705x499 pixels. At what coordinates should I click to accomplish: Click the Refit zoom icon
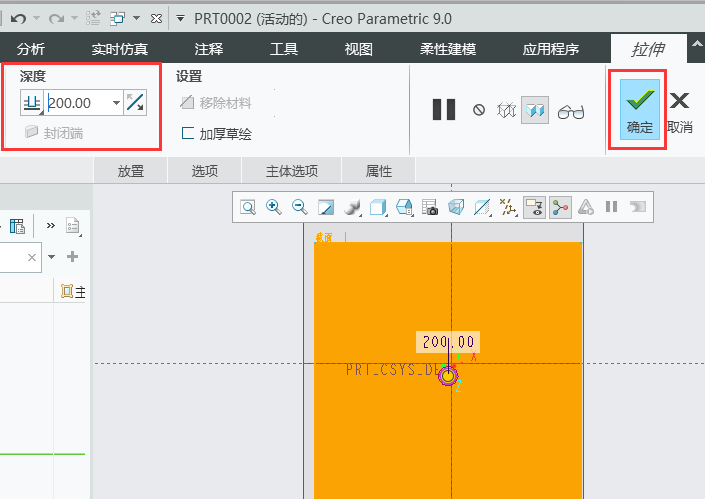pyautogui.click(x=246, y=207)
